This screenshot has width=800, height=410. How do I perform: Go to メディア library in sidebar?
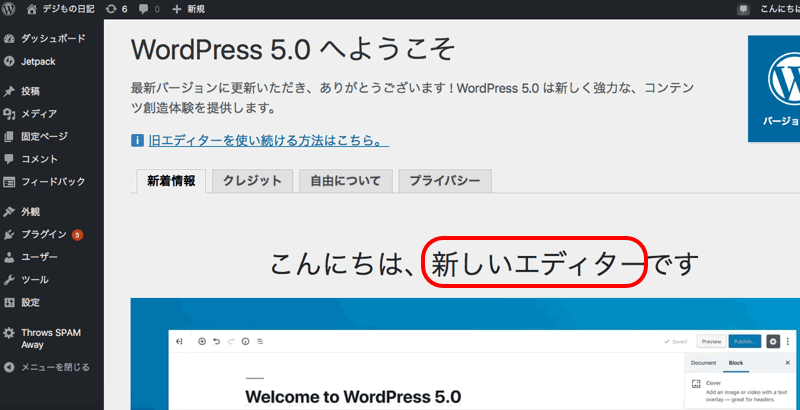click(x=38, y=113)
